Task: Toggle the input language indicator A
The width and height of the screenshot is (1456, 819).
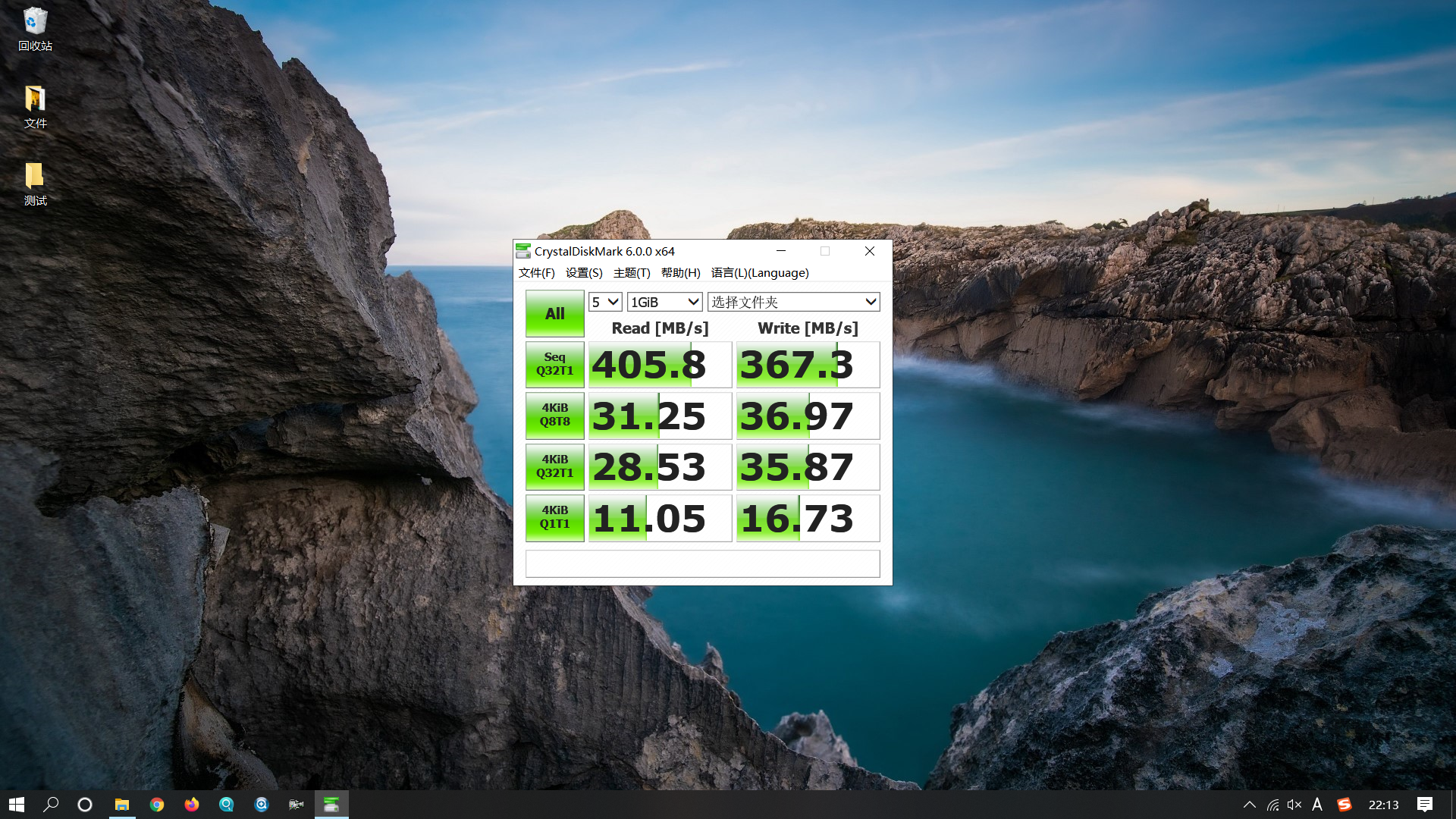Action: [1317, 805]
